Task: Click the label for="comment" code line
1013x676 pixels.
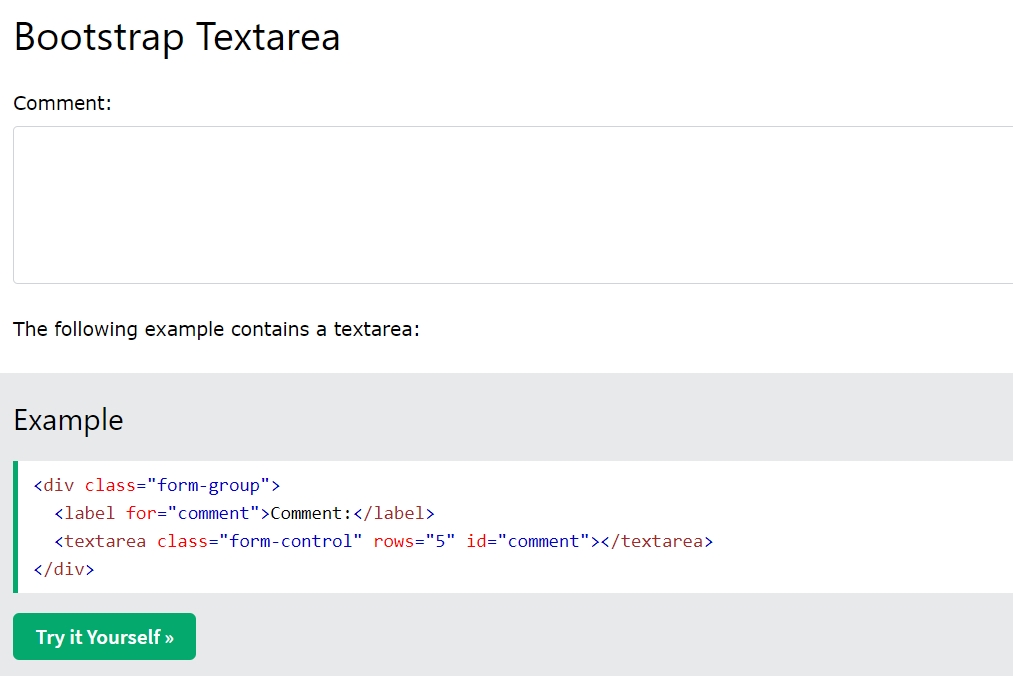Action: tap(244, 513)
